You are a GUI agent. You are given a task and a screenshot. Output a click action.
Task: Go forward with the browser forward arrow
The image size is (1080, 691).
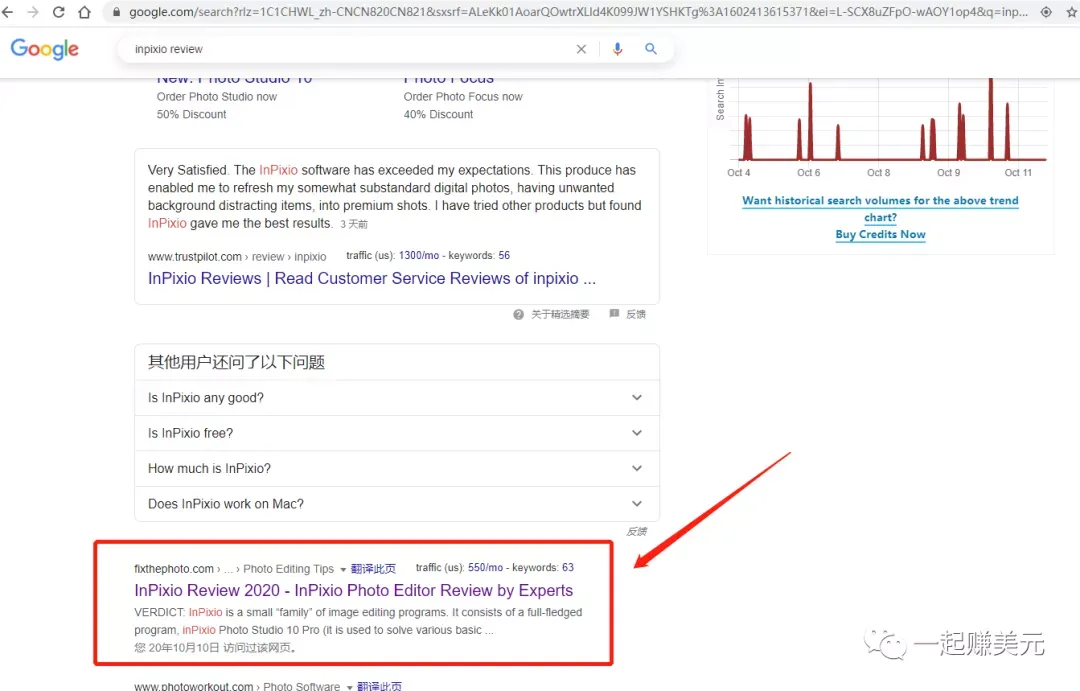pos(32,12)
